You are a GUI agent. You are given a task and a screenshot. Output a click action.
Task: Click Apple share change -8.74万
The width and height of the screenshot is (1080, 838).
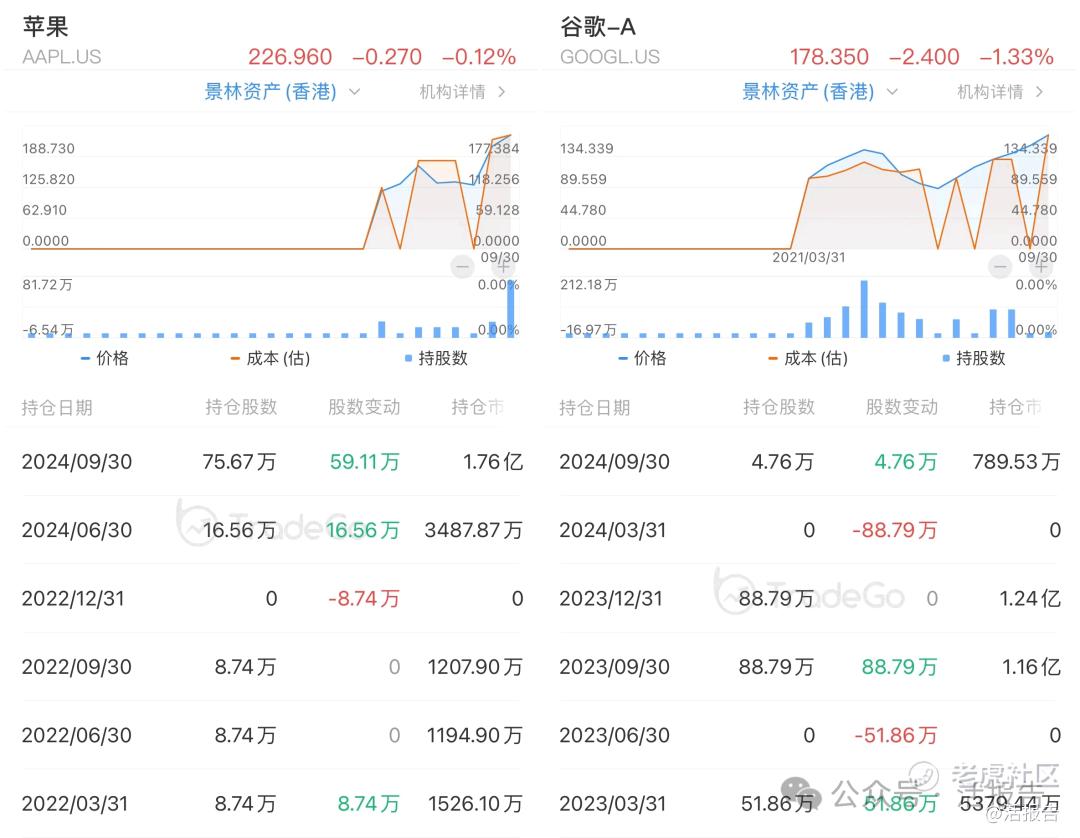(x=364, y=598)
